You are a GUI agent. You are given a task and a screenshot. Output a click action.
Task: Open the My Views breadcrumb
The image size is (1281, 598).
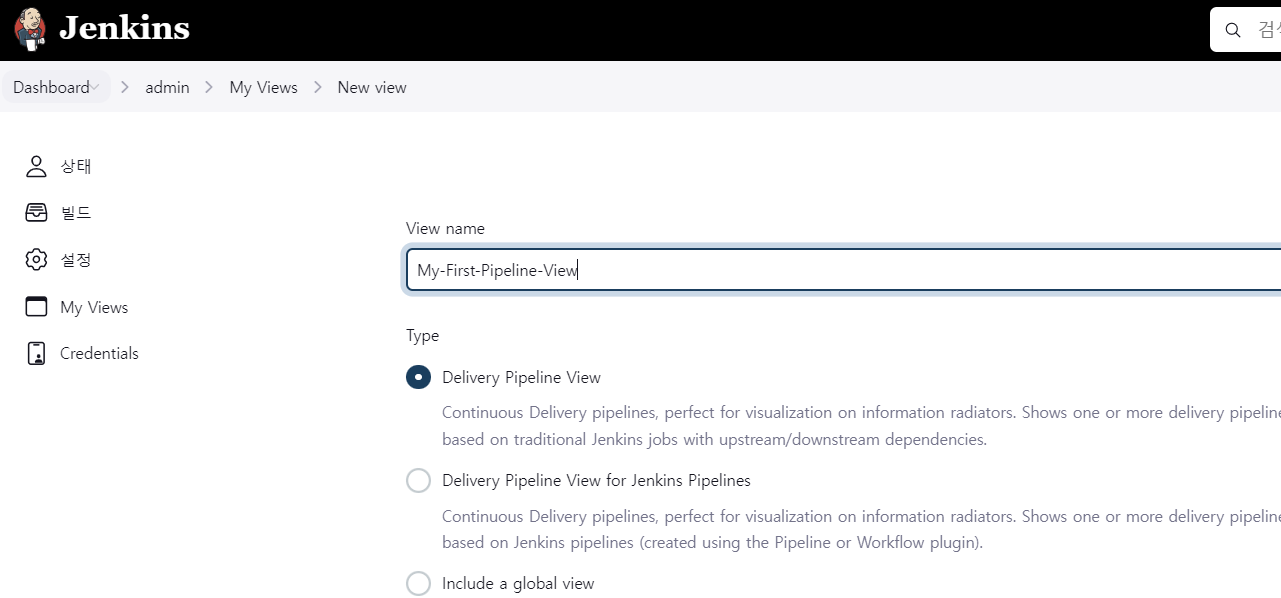(x=263, y=87)
